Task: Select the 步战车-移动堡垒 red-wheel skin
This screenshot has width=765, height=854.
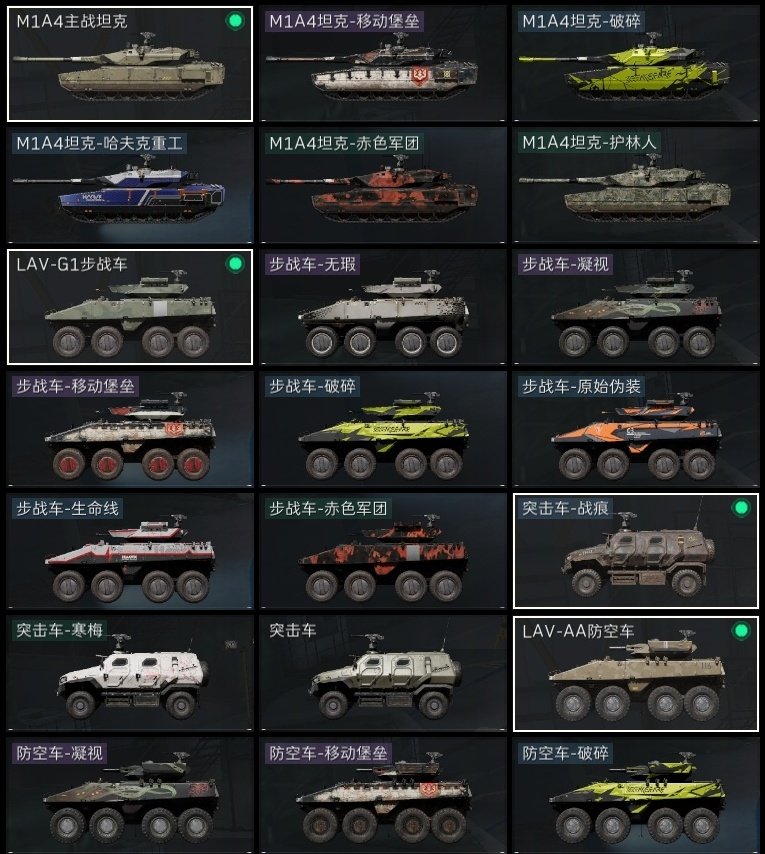Action: [130, 429]
